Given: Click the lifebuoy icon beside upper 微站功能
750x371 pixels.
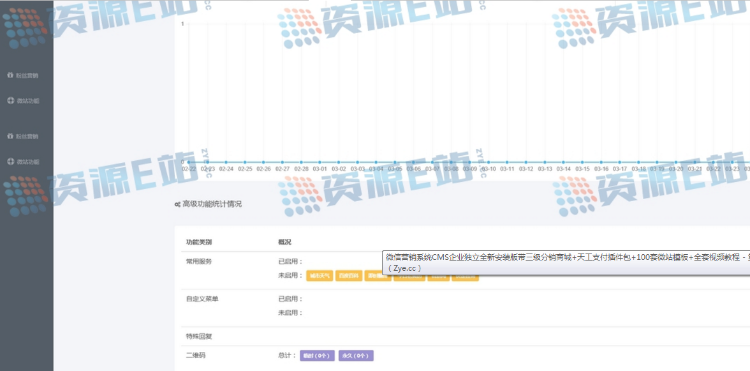Looking at the screenshot, I should tap(11, 100).
